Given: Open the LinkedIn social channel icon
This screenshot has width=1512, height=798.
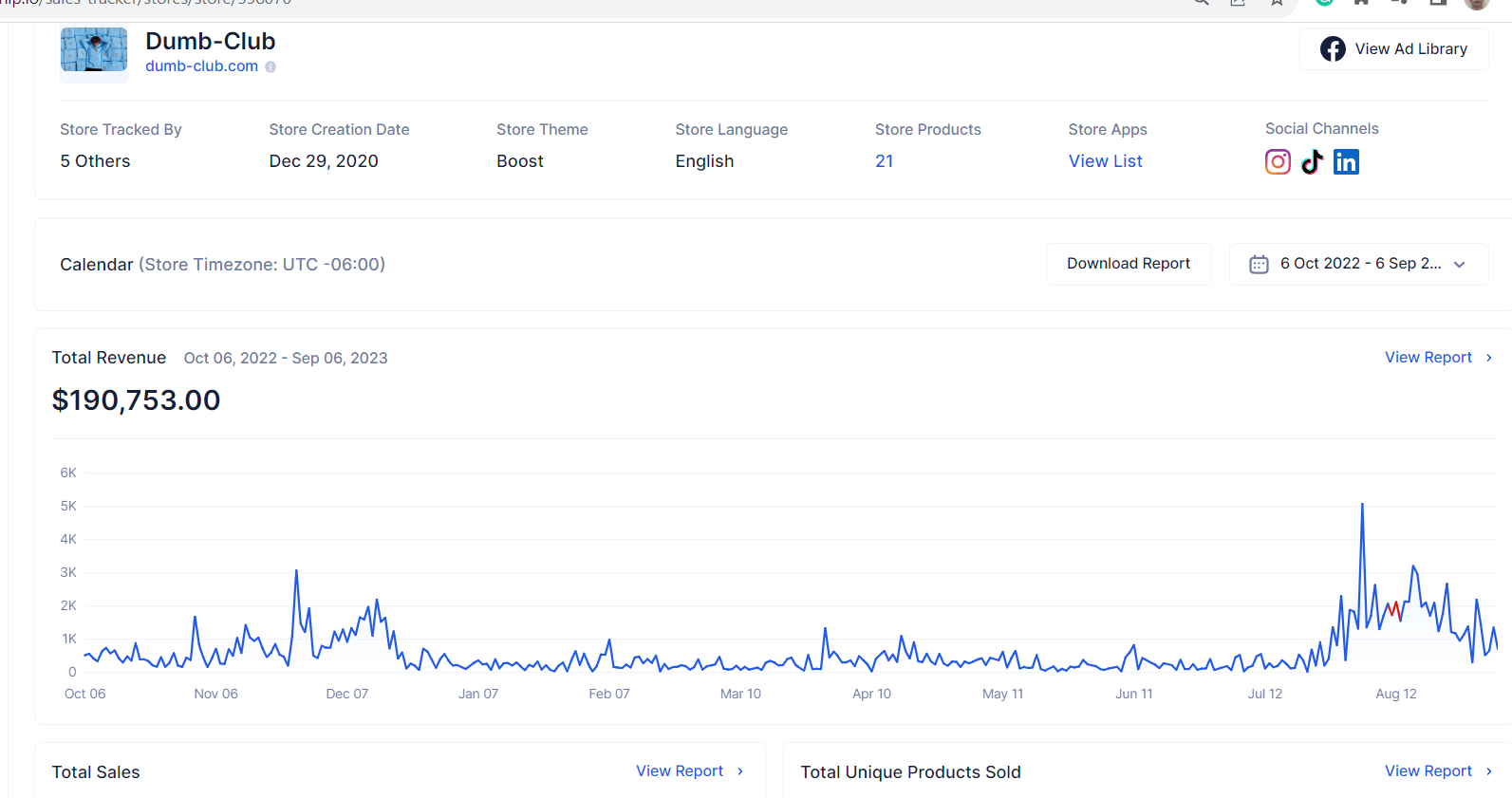Looking at the screenshot, I should click(1346, 162).
